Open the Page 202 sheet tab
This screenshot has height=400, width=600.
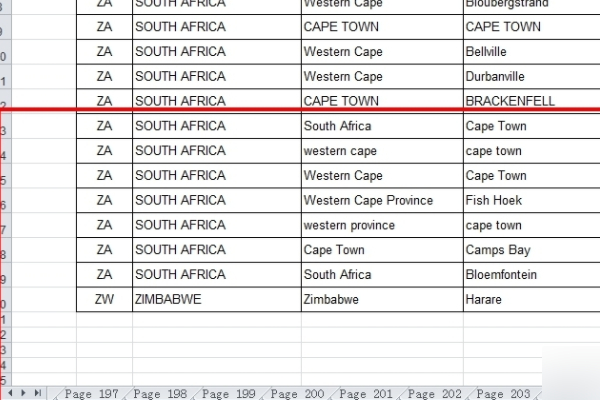click(x=434, y=394)
